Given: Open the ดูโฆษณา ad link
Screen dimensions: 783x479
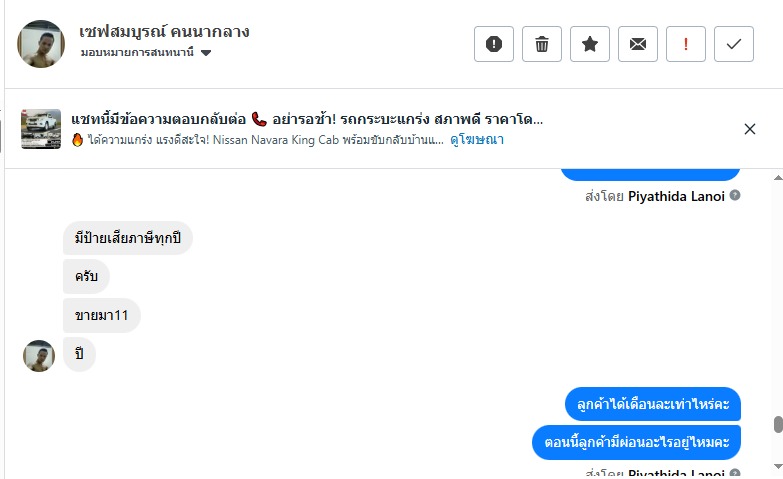Looking at the screenshot, I should (477, 140).
